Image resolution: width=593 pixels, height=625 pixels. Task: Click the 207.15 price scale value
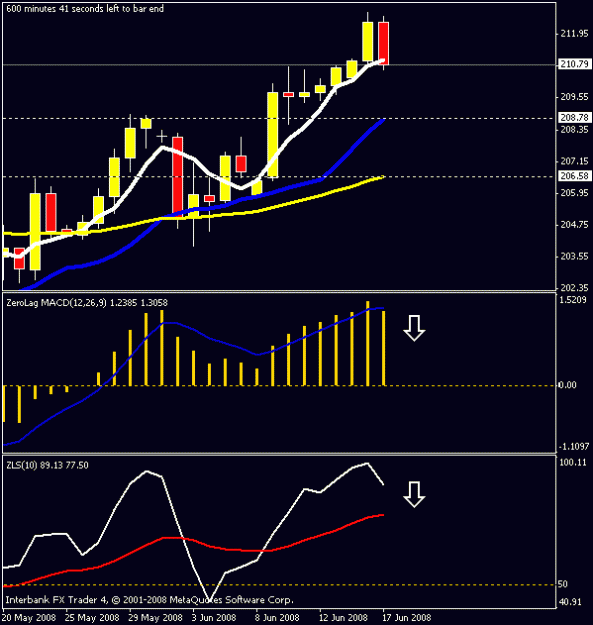[x=574, y=161]
